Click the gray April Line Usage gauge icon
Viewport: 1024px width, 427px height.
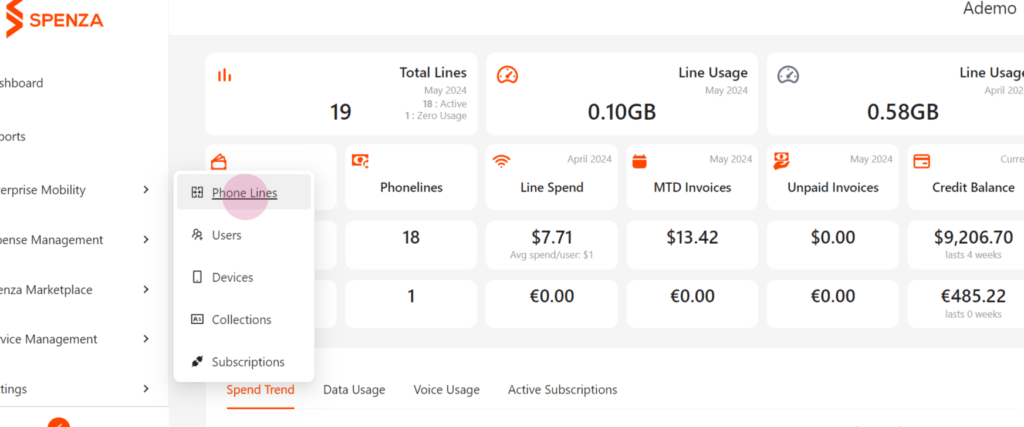click(788, 74)
